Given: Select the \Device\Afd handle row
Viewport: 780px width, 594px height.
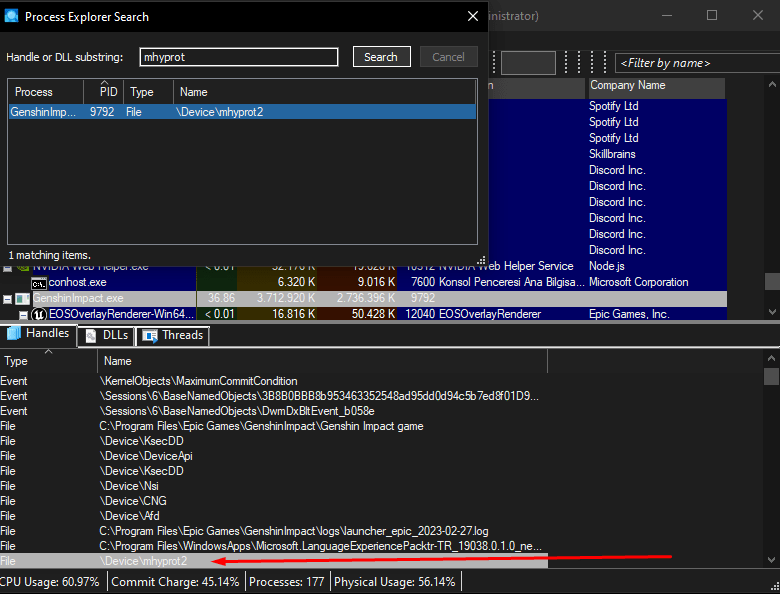Looking at the screenshot, I should [274, 515].
